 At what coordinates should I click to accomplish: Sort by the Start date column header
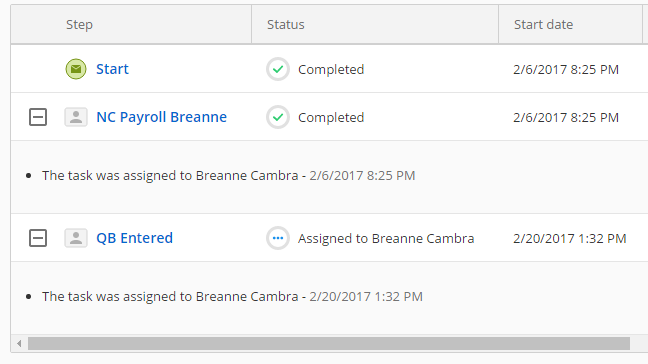[x=543, y=24]
